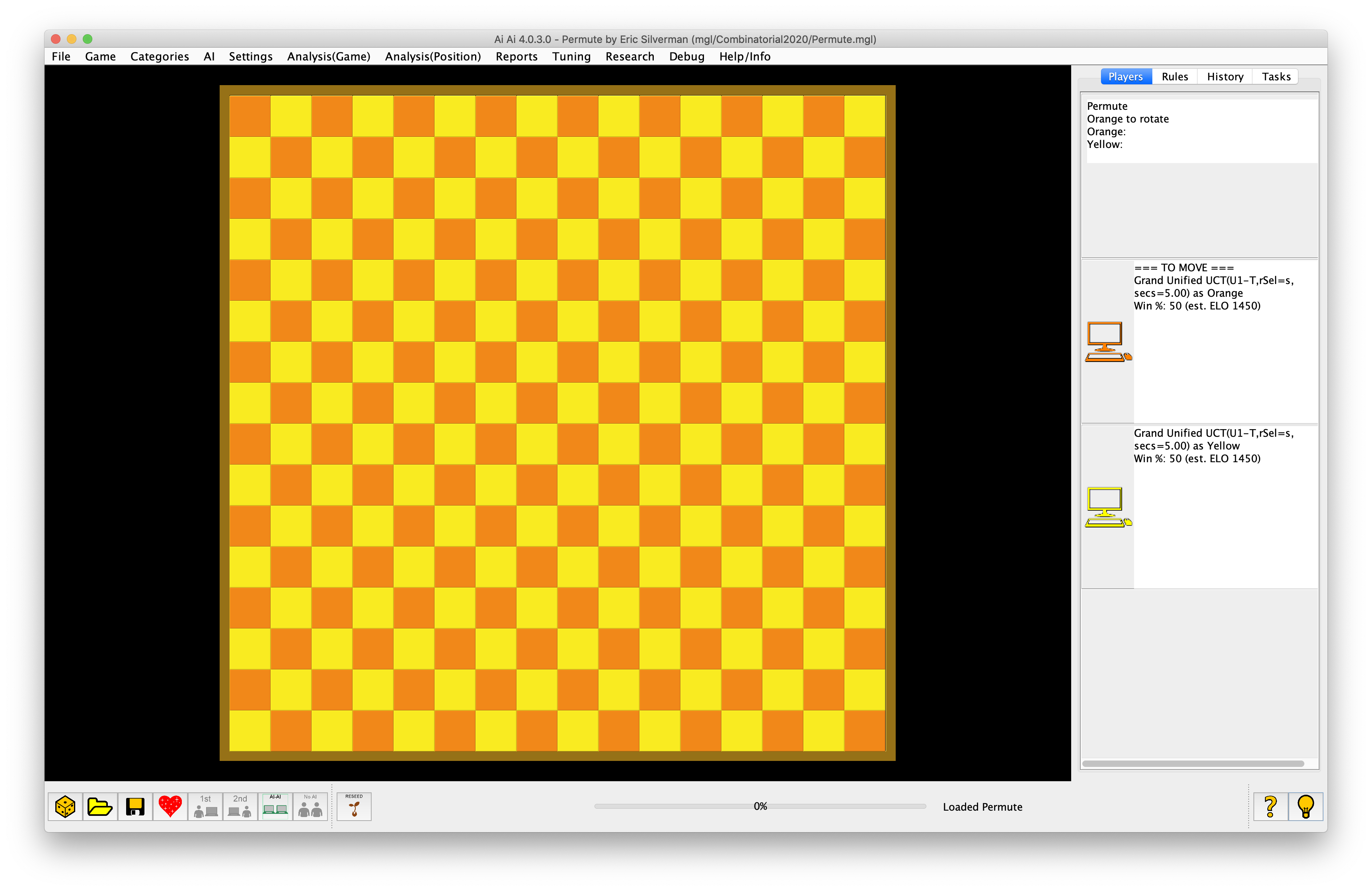
Task: Open the Tasks tab
Action: coord(1276,76)
